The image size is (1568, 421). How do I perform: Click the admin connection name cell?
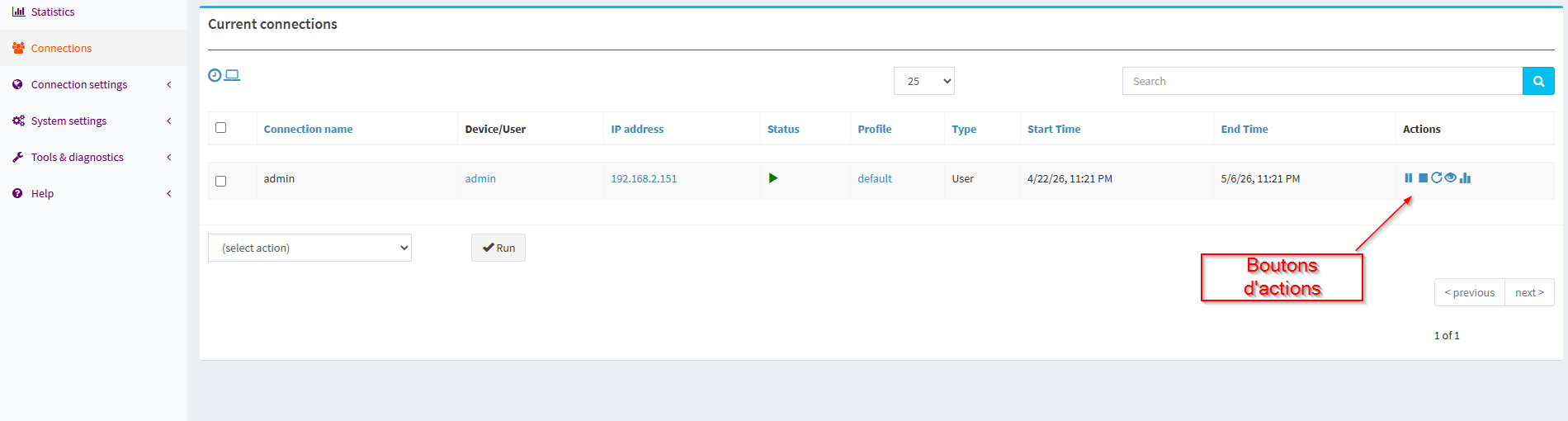(x=279, y=178)
